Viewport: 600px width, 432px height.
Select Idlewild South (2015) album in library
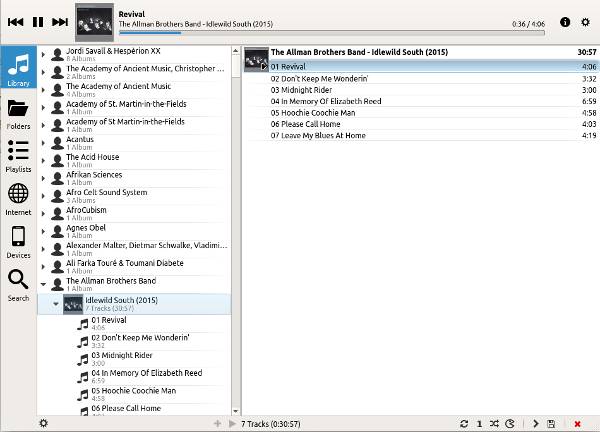134,304
